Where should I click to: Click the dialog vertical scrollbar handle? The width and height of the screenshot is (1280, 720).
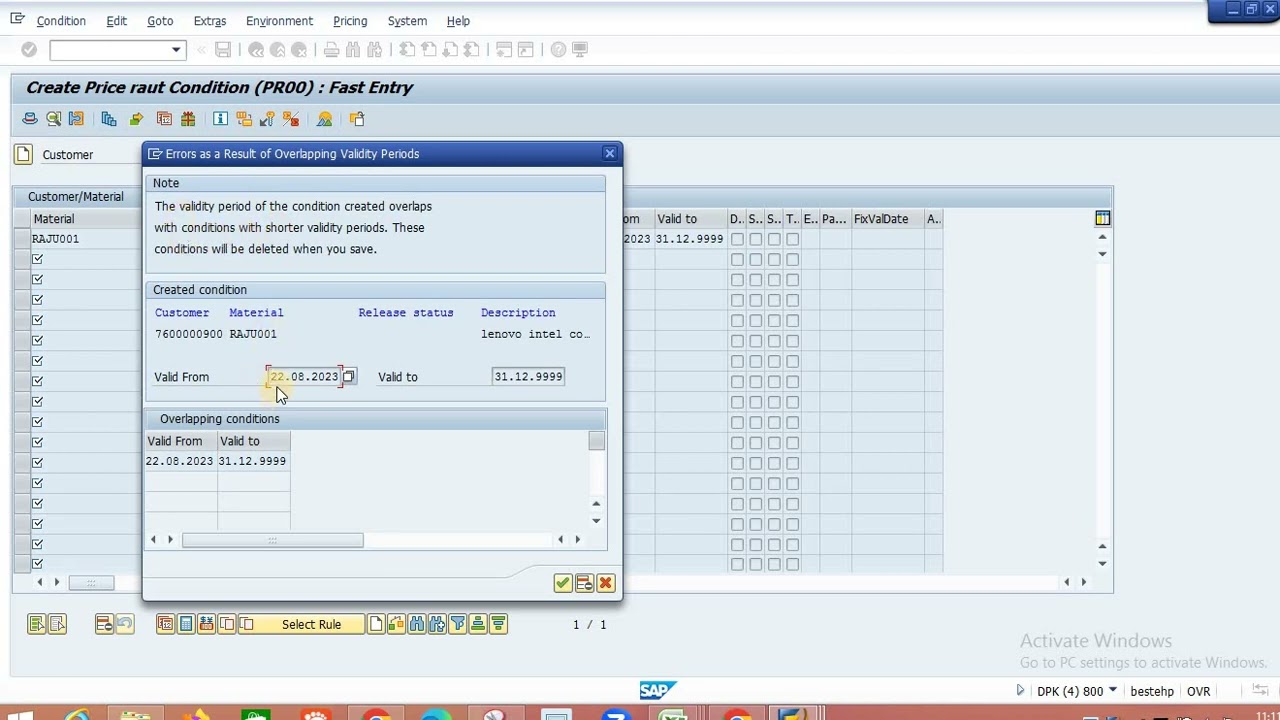(x=597, y=441)
